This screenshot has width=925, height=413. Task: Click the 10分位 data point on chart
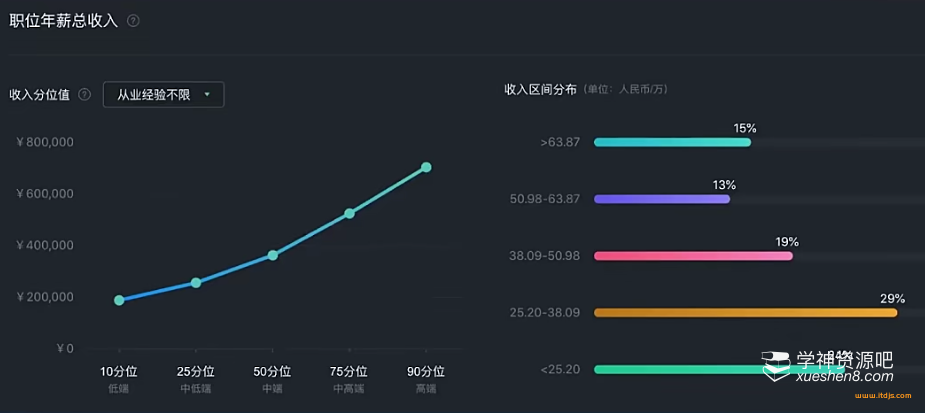[x=119, y=300]
